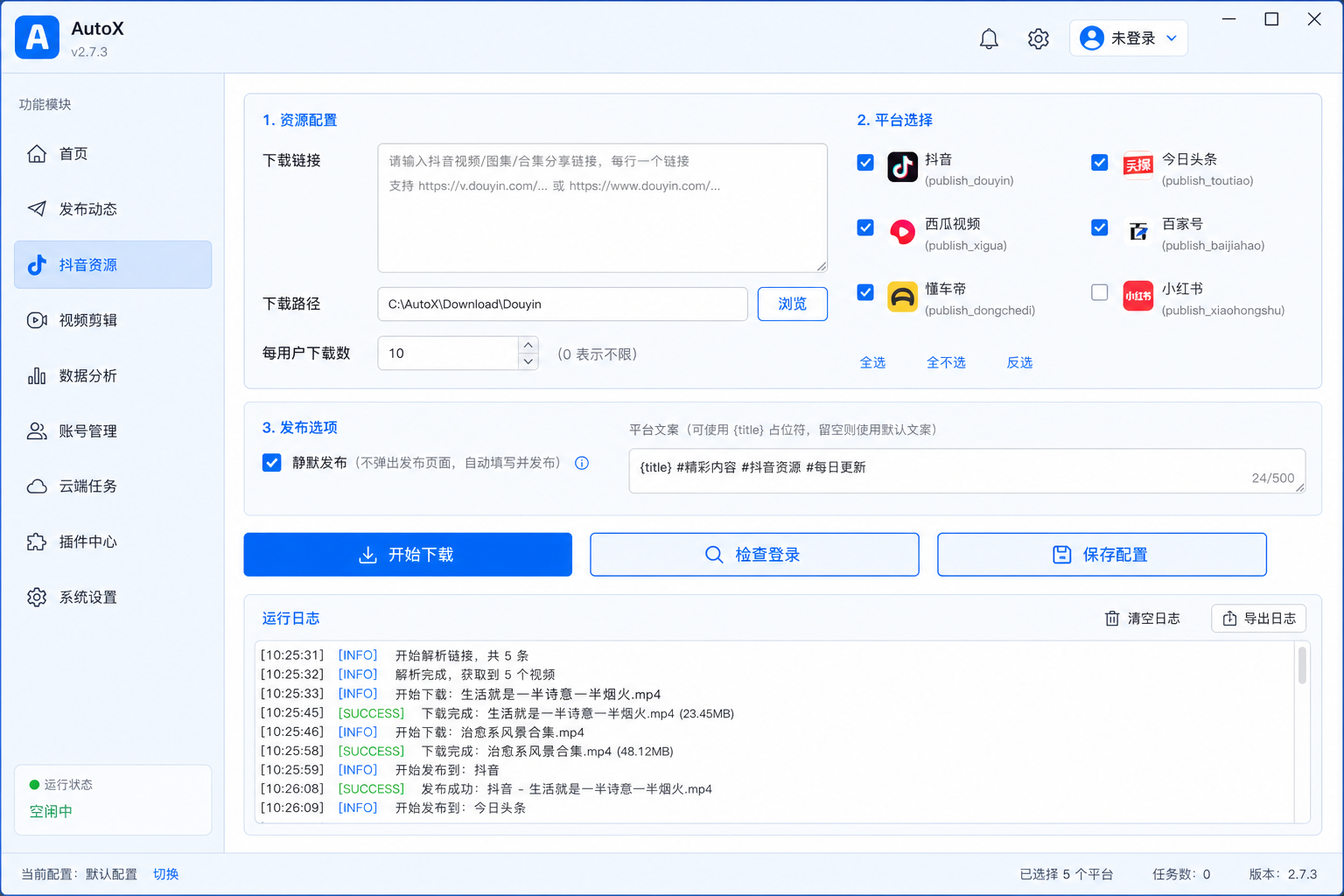Click the log panel vertical scrollbar

(x=1302, y=665)
